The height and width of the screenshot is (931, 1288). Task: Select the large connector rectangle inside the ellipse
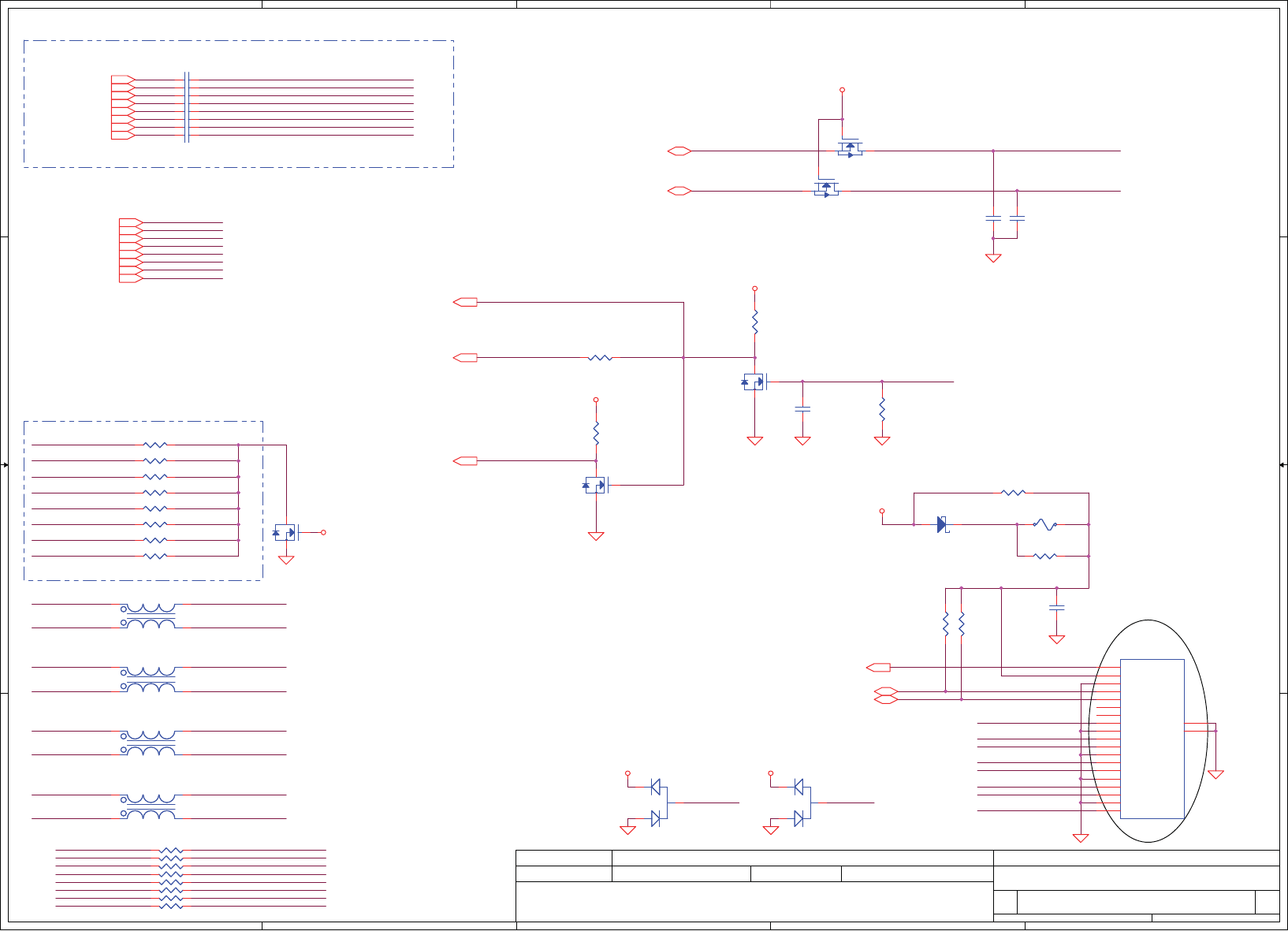pos(1152,739)
